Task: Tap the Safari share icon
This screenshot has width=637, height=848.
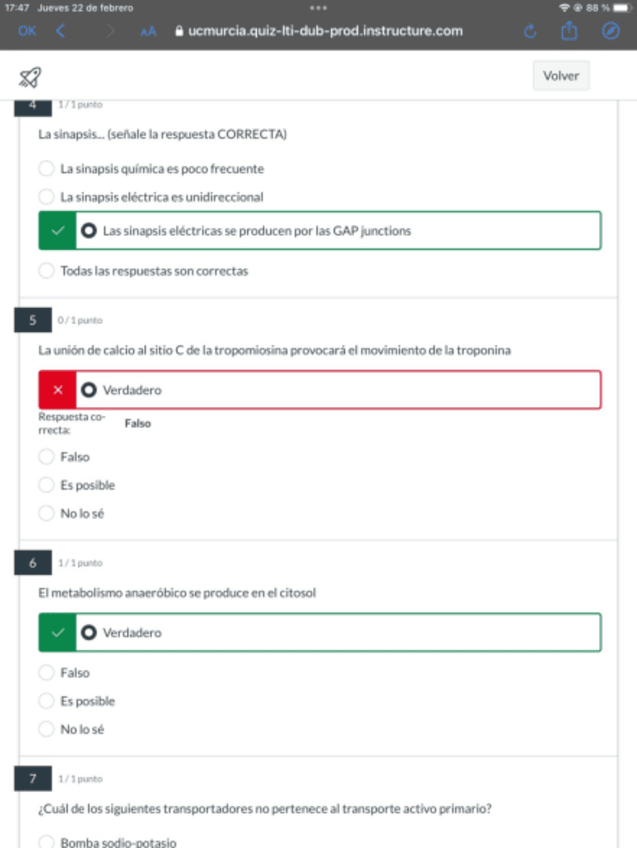Action: tap(569, 31)
